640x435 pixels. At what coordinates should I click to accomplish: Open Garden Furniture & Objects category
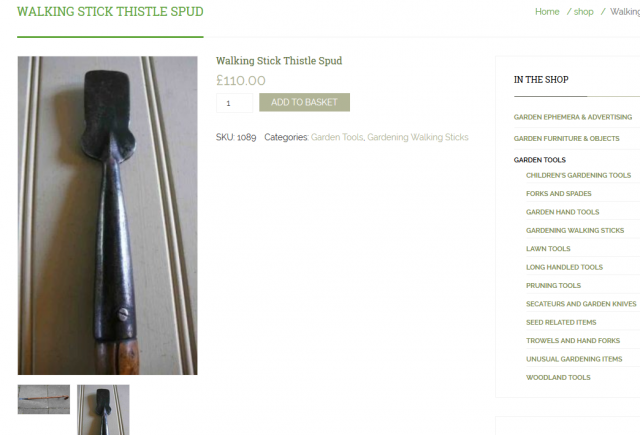(x=567, y=138)
